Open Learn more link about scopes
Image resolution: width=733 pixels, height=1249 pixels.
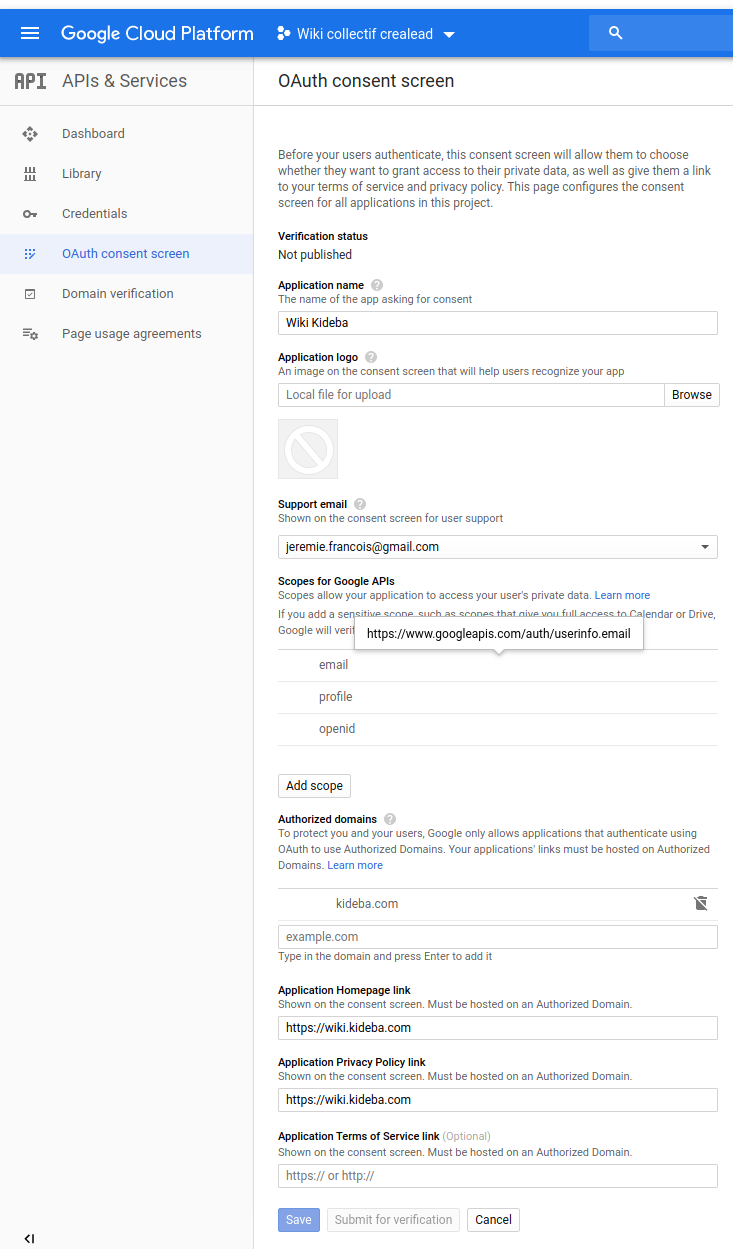click(x=622, y=595)
